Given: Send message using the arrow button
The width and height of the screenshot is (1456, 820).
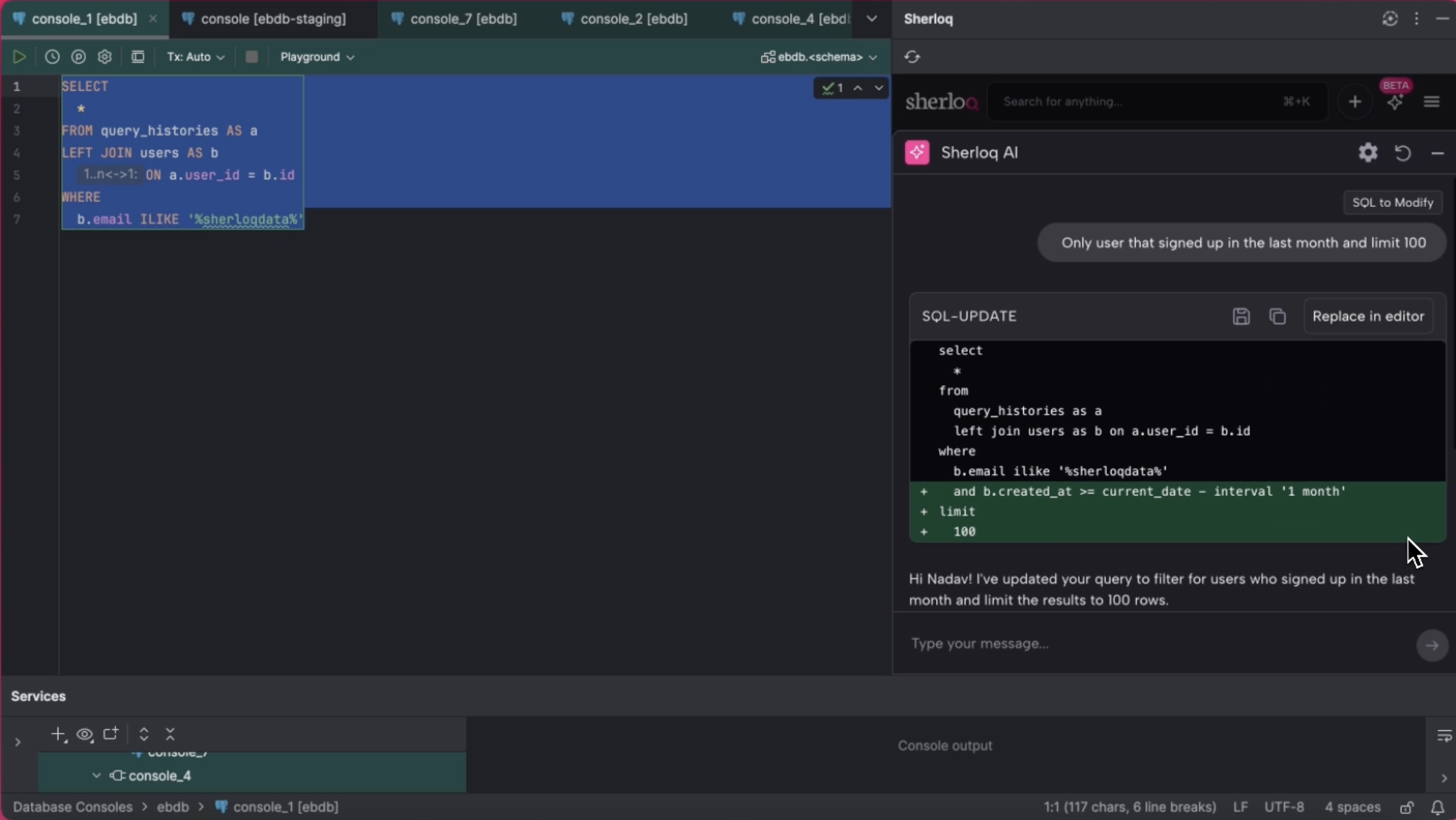Looking at the screenshot, I should 1431,645.
